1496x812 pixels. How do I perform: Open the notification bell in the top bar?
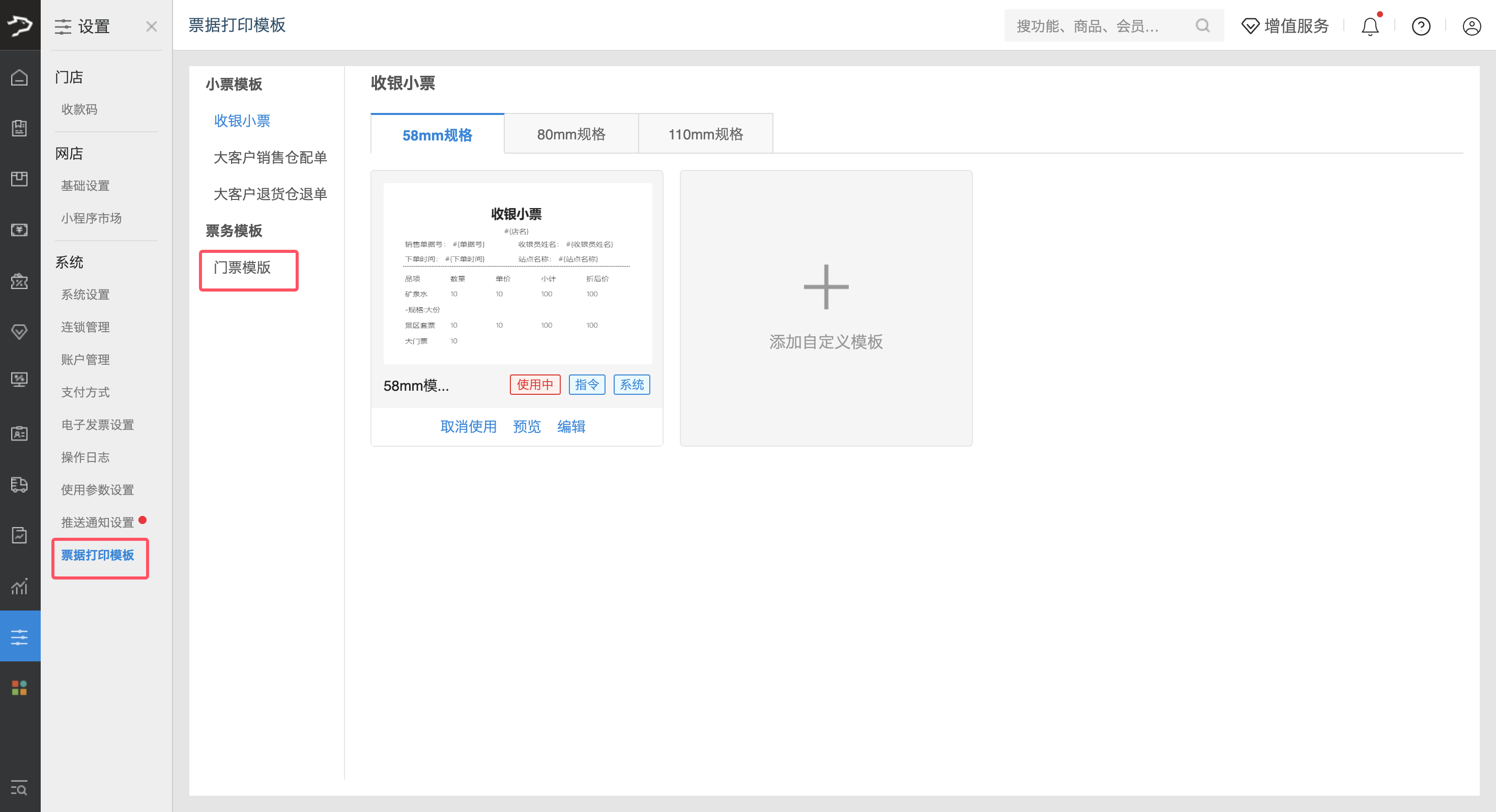pos(1370,26)
